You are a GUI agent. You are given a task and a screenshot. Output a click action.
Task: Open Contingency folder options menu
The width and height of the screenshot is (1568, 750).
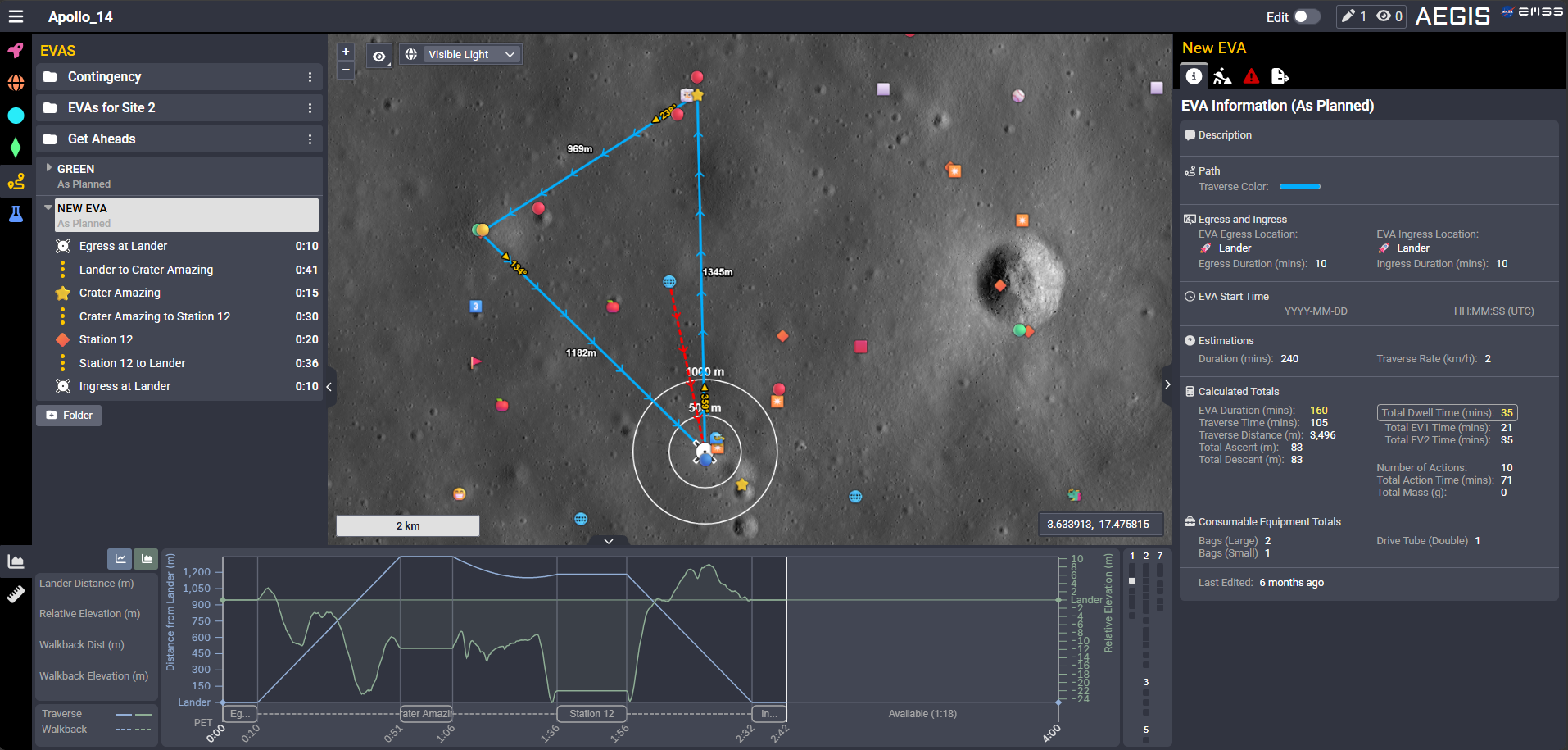[310, 77]
